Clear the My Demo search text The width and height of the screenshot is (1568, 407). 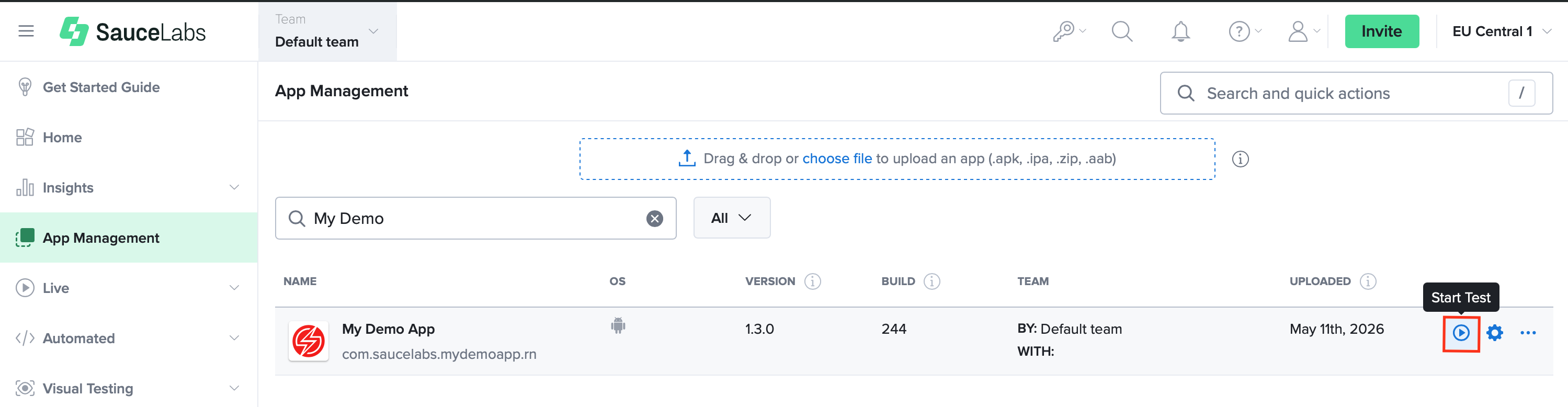pyautogui.click(x=654, y=219)
